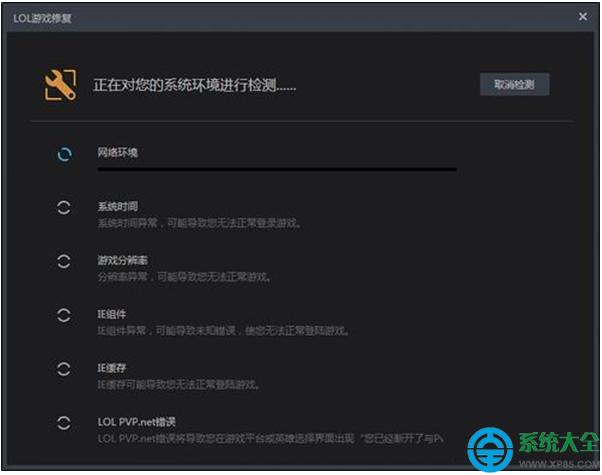Click the spinner icon beside 游戏分辨率
This screenshot has height=475, width=602.
pyautogui.click(x=63, y=261)
